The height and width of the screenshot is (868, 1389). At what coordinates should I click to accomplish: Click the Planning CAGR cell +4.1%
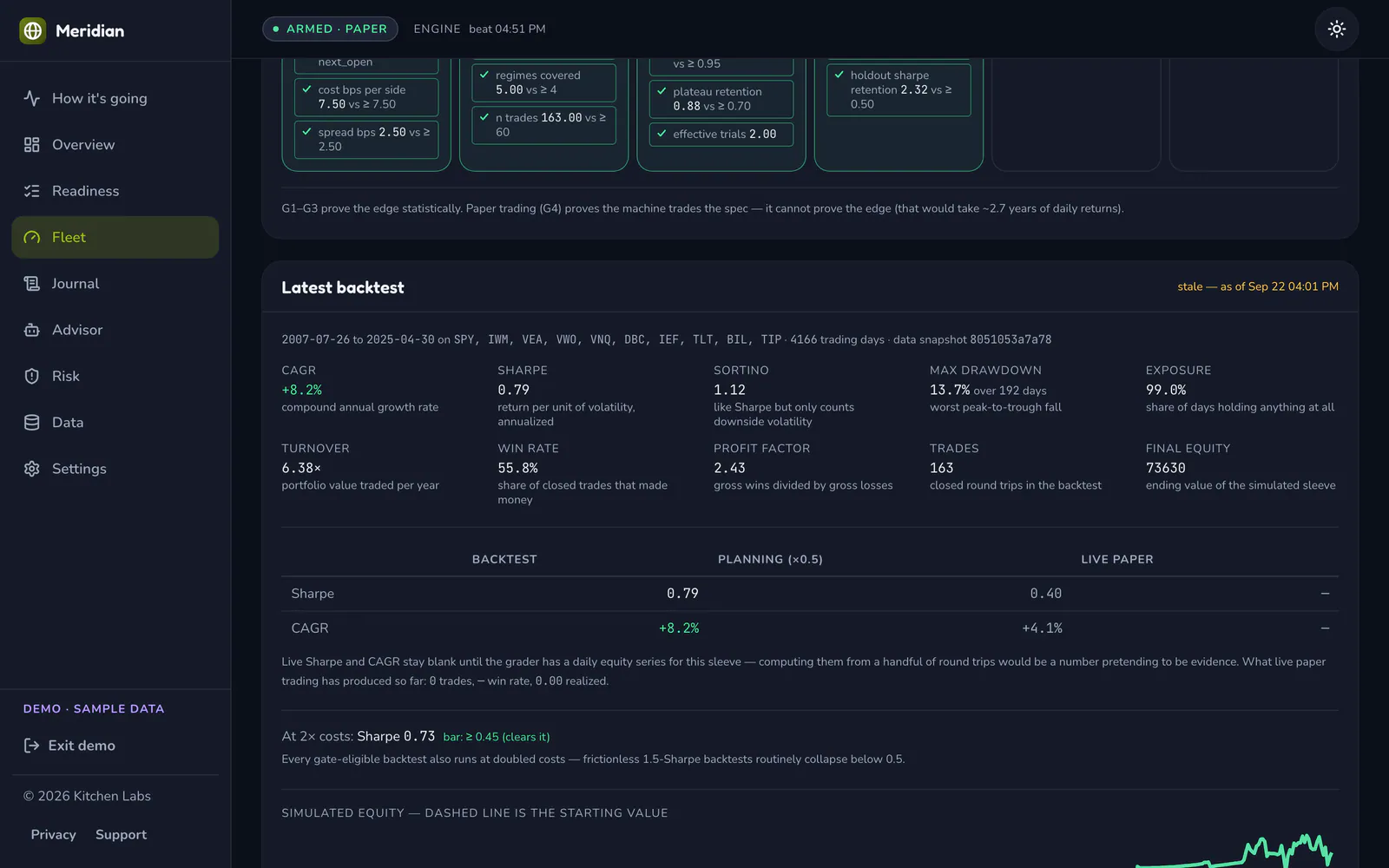pyautogui.click(x=1042, y=628)
